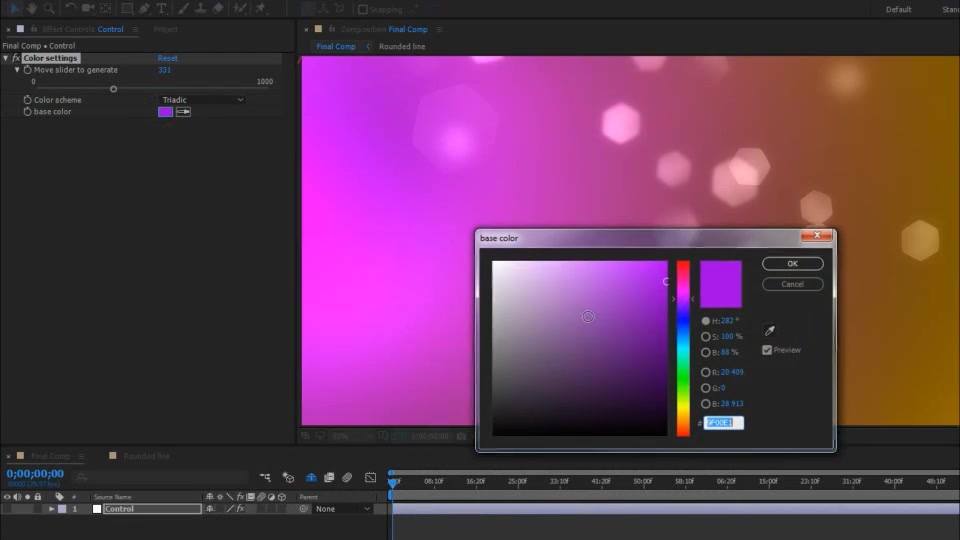Open the Parent None dropdown

343,509
